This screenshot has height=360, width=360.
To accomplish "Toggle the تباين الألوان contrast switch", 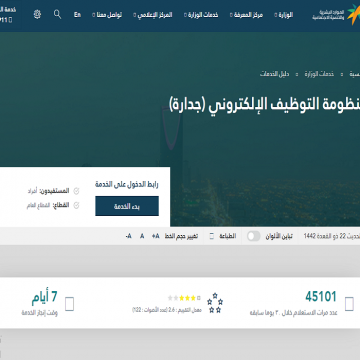I will coord(254,236).
